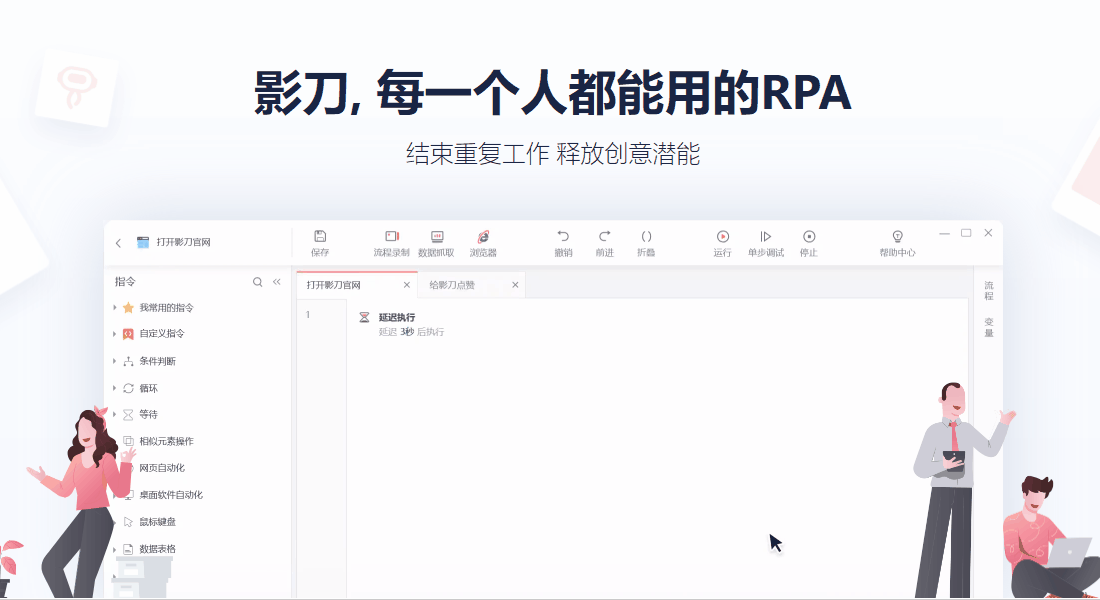Click the branch icon of 条件判断

pyautogui.click(x=128, y=361)
